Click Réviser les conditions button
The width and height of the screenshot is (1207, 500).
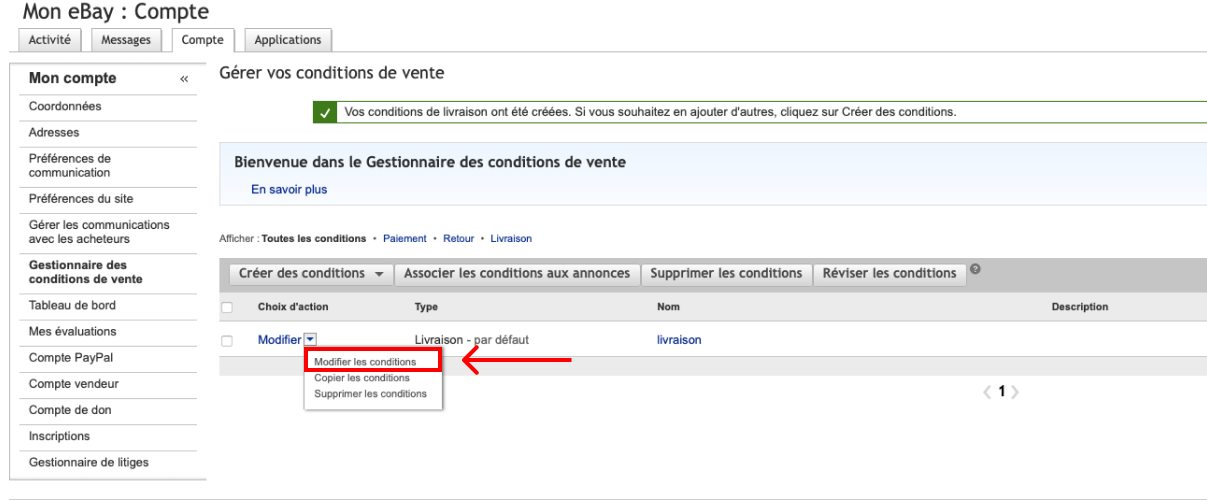(x=889, y=274)
